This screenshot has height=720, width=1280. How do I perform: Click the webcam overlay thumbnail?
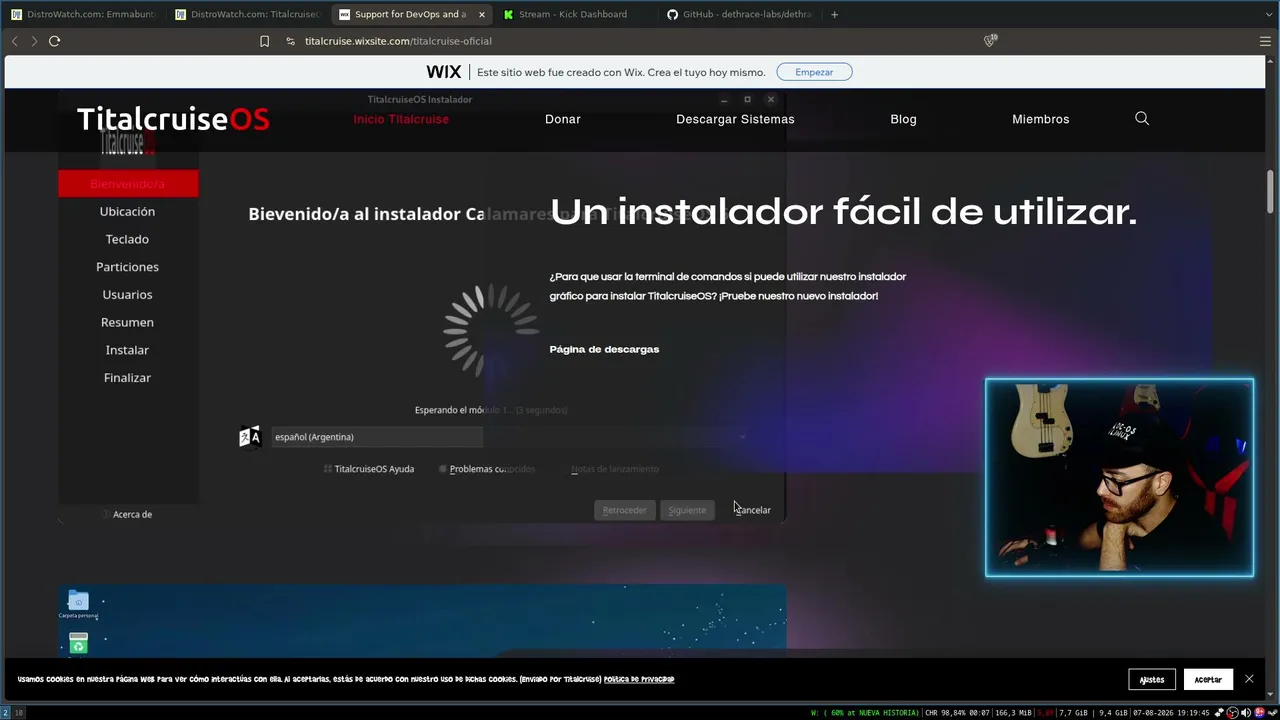coord(1119,477)
